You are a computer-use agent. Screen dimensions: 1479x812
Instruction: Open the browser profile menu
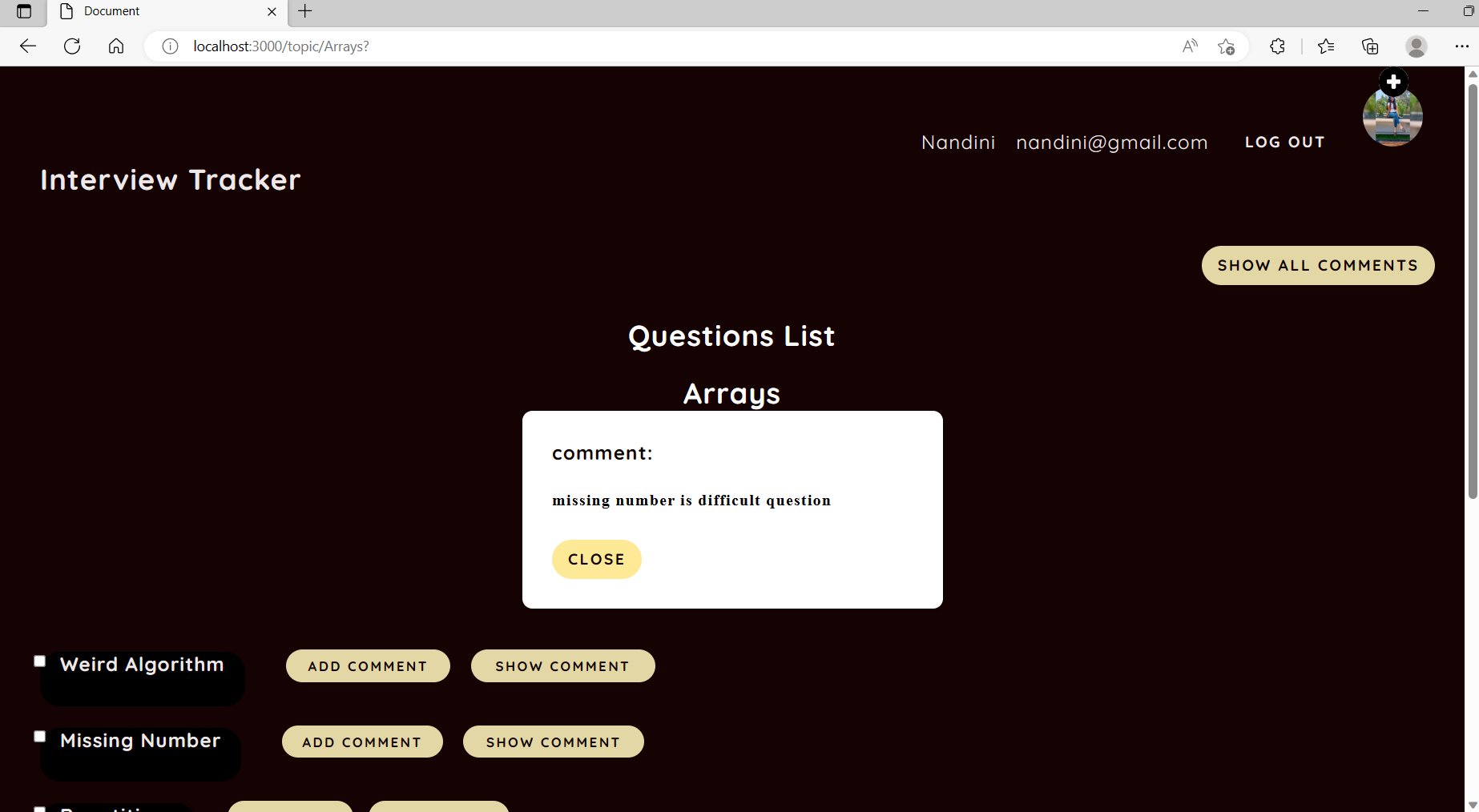click(1416, 46)
